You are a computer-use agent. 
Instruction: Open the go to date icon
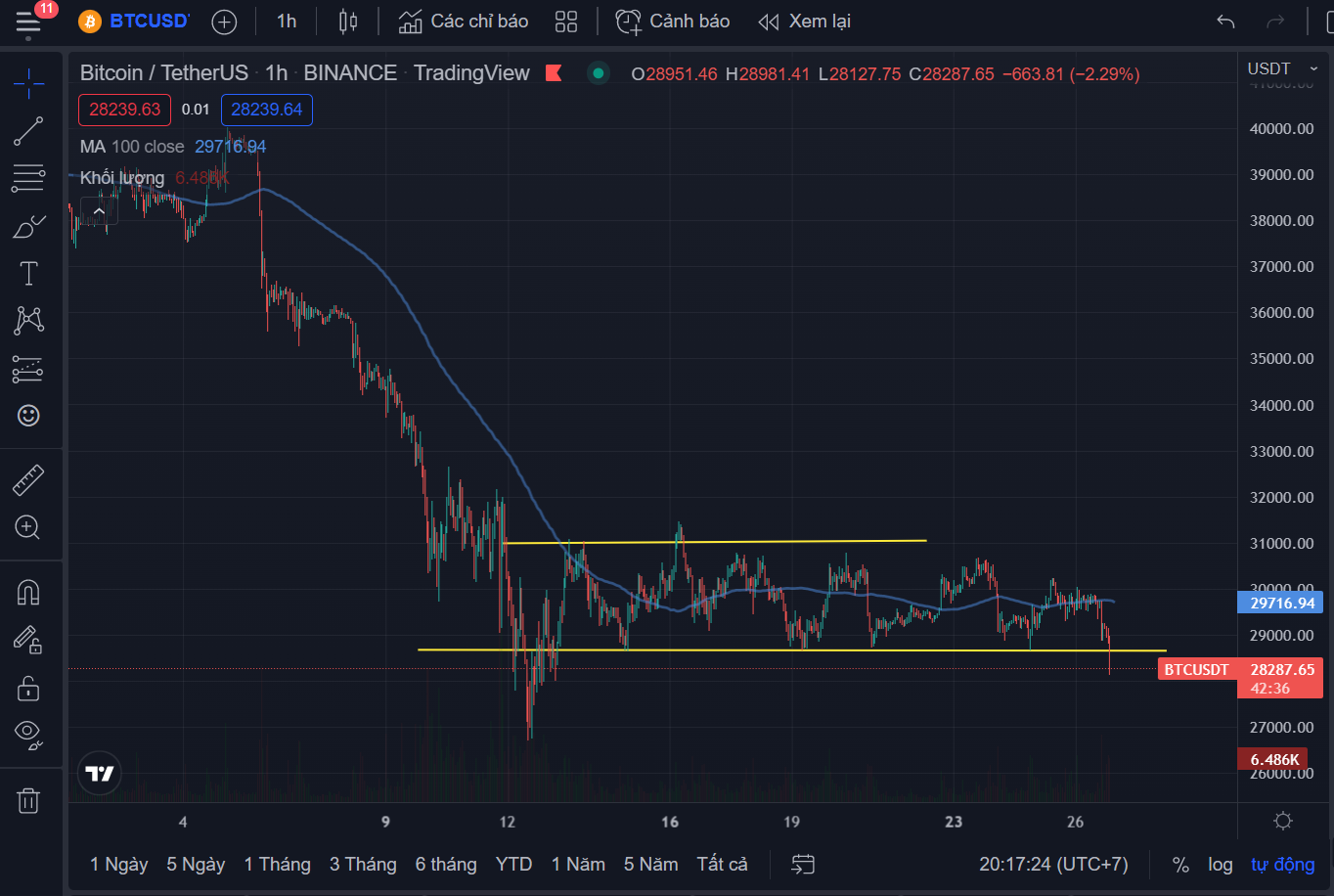tap(803, 865)
